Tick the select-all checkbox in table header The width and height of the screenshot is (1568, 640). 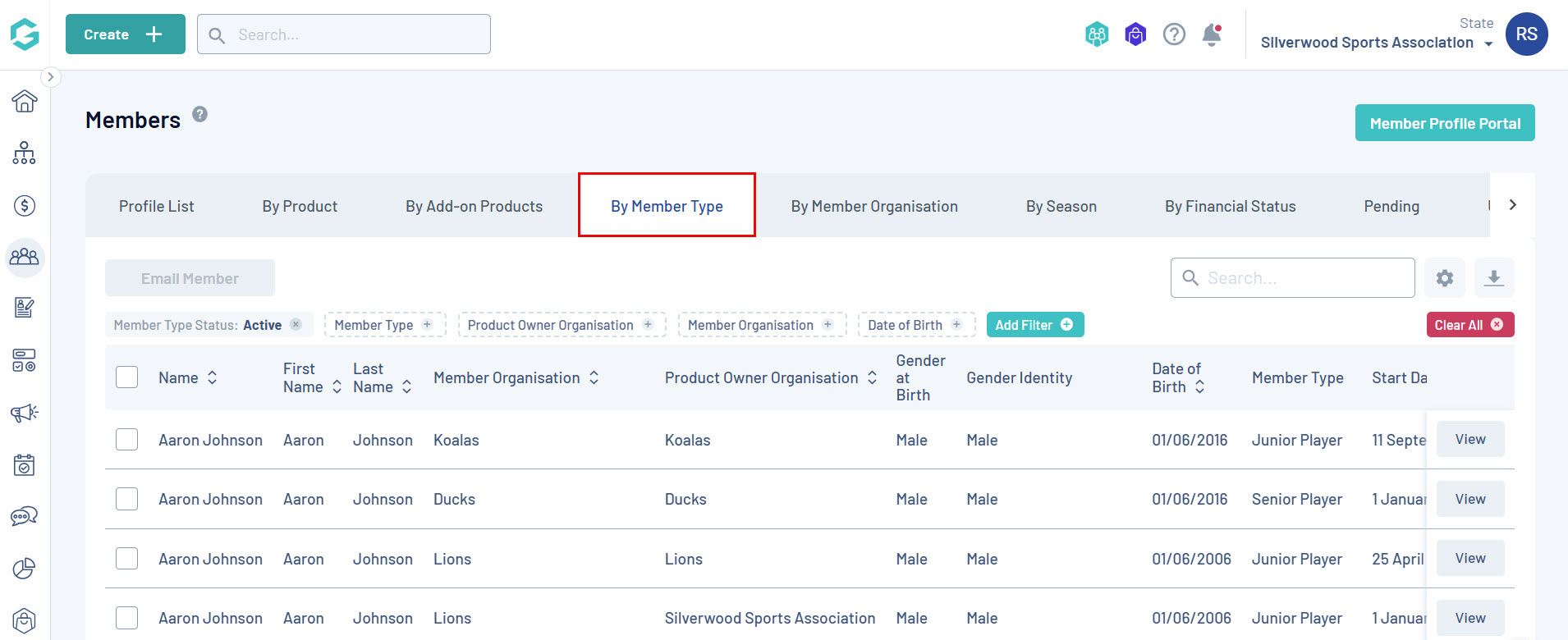pos(127,377)
